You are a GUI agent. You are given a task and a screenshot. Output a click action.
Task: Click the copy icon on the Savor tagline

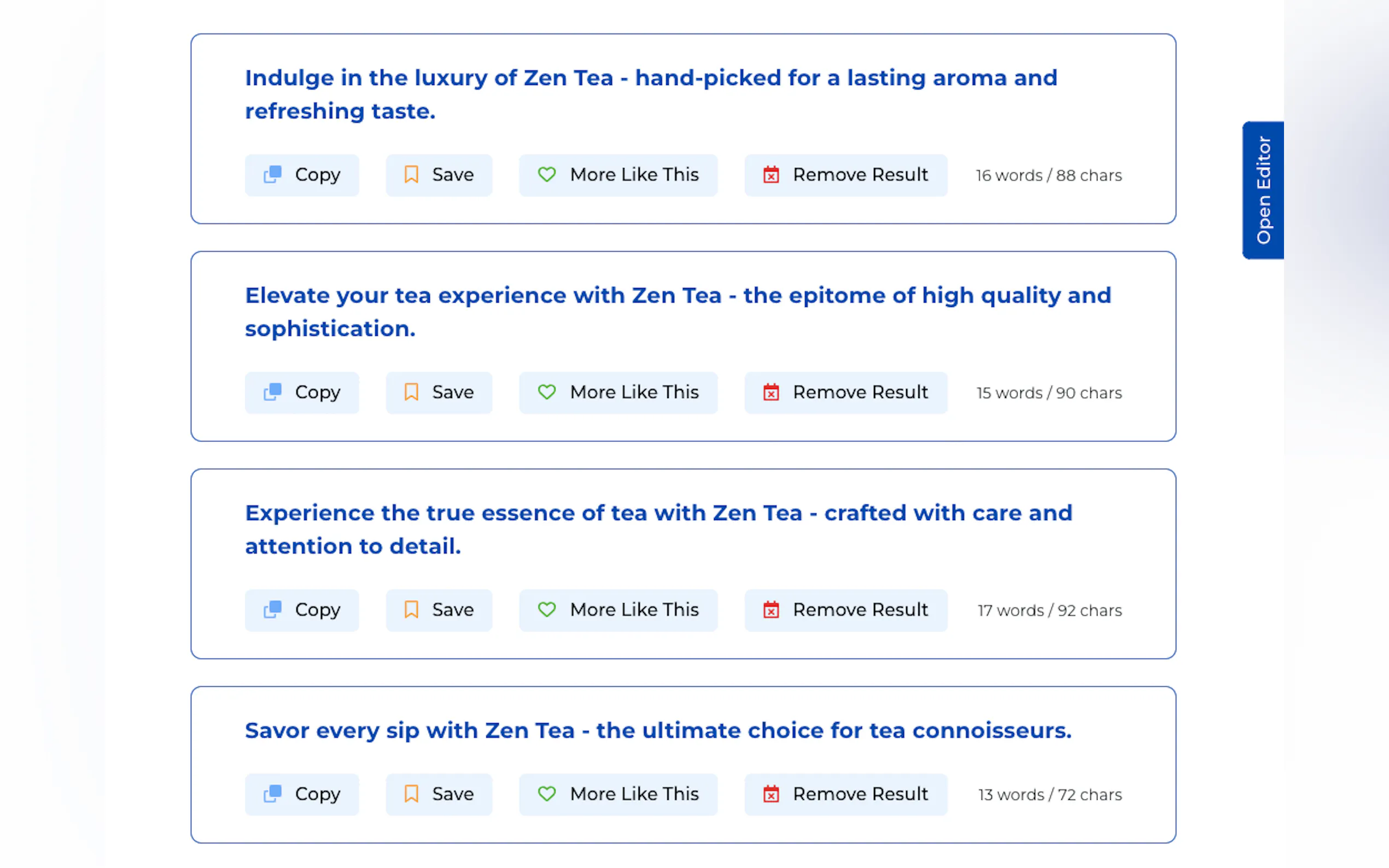[272, 794]
